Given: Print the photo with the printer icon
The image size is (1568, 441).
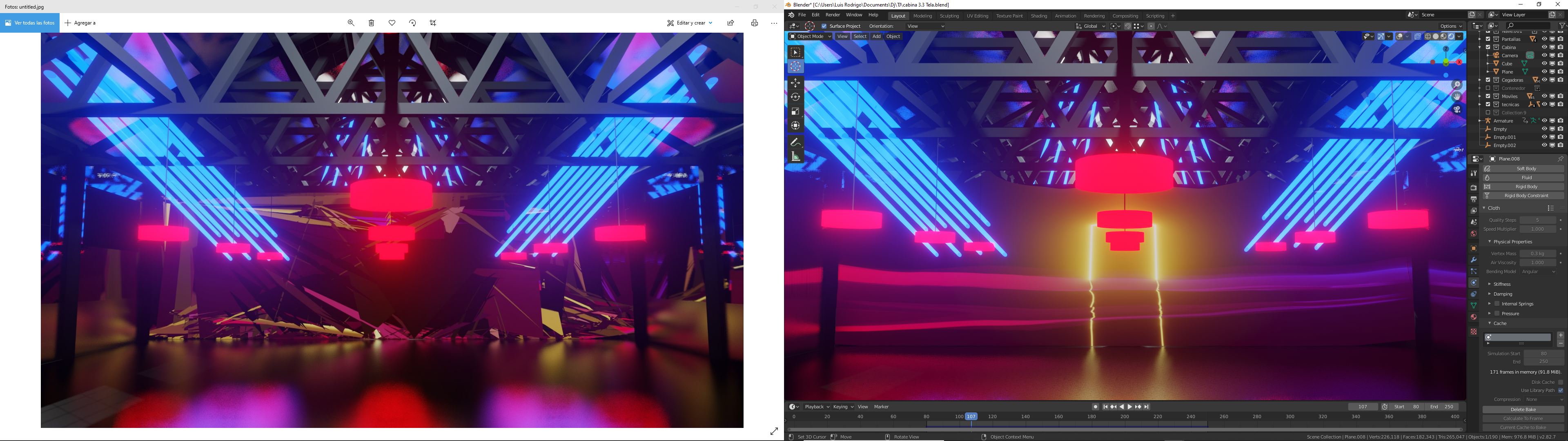Looking at the screenshot, I should coord(754,22).
